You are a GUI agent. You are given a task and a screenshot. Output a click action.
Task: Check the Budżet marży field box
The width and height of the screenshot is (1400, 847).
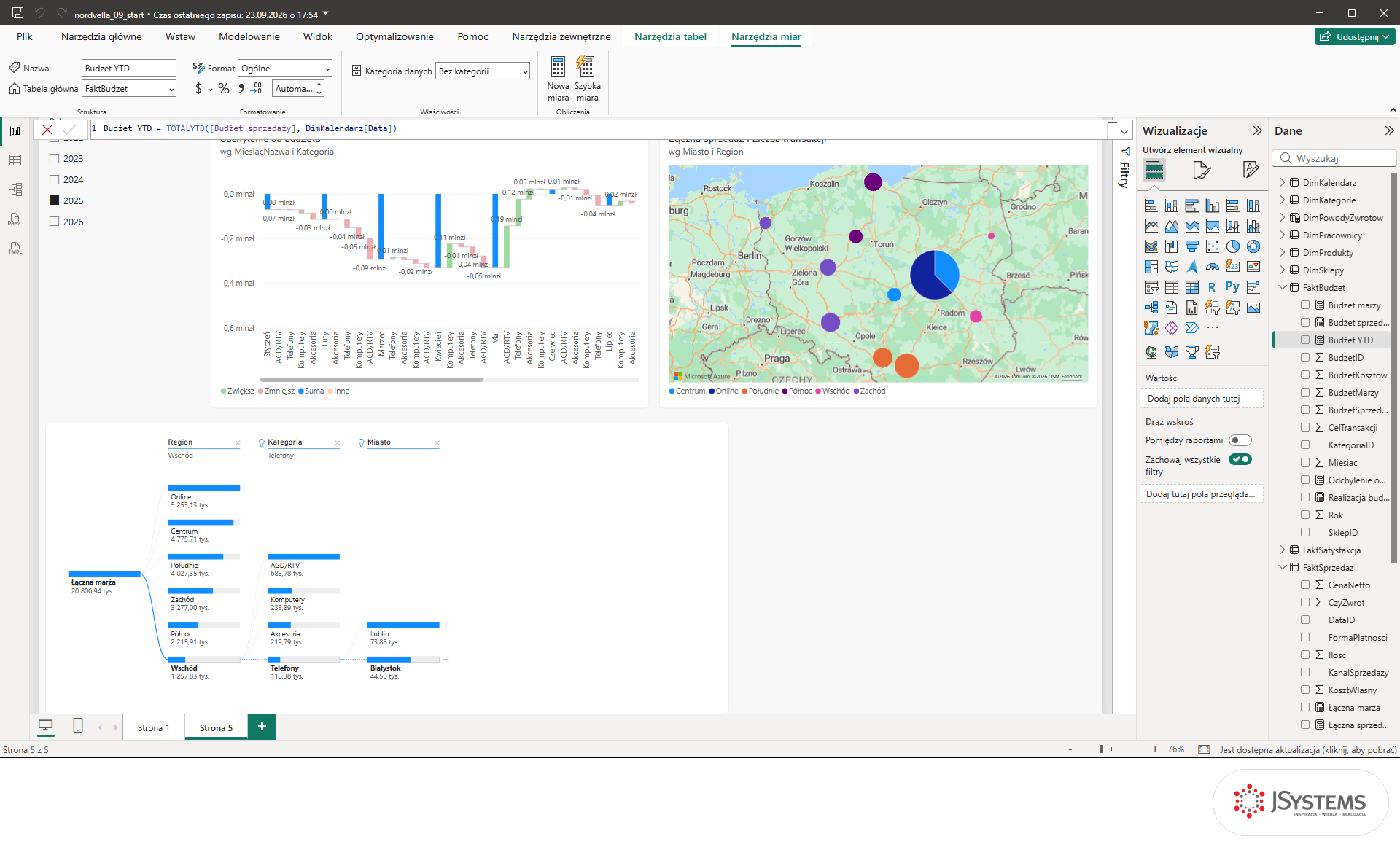click(x=1305, y=305)
